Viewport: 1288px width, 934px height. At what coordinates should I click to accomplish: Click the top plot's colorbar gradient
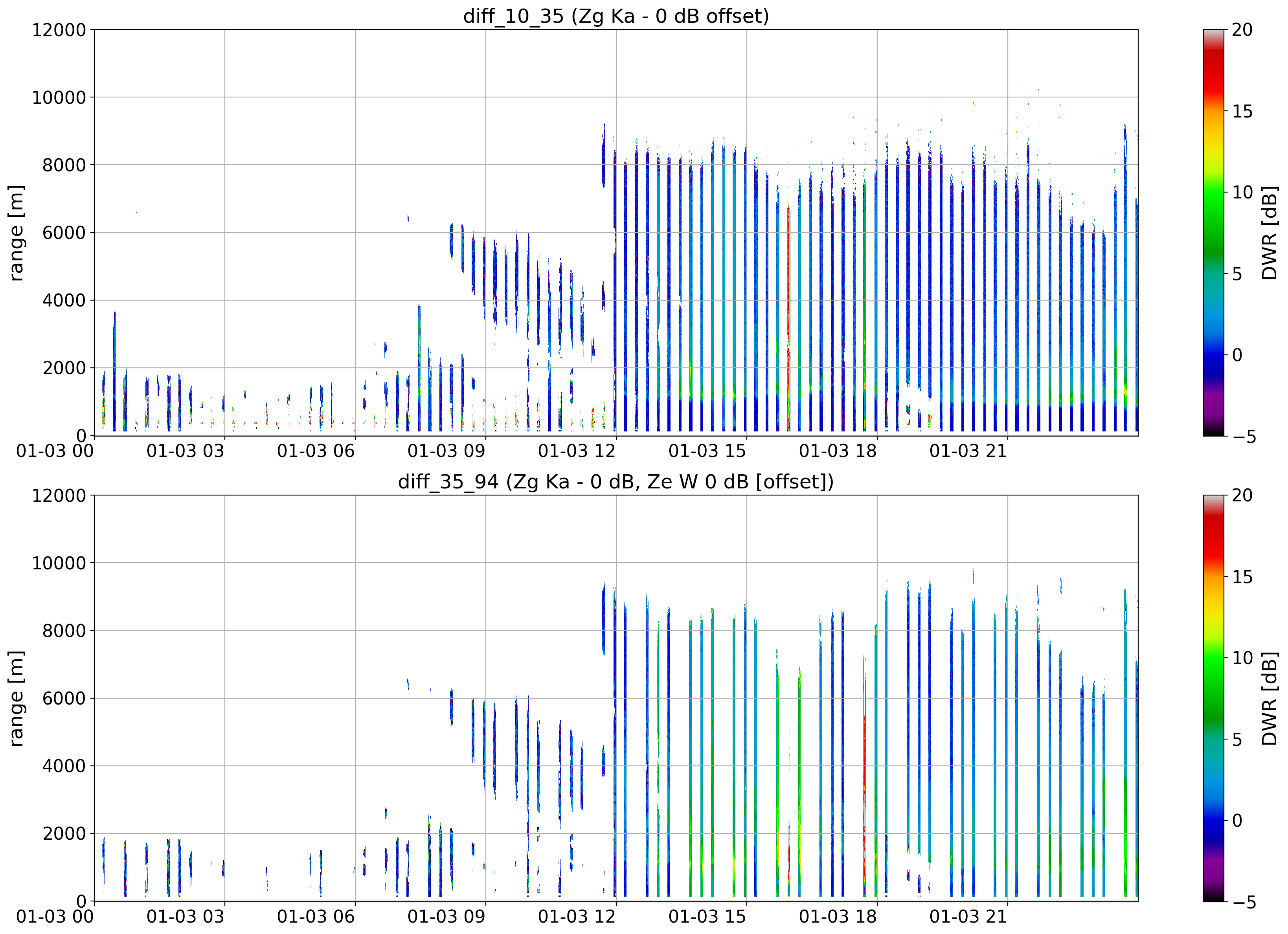(x=1214, y=233)
